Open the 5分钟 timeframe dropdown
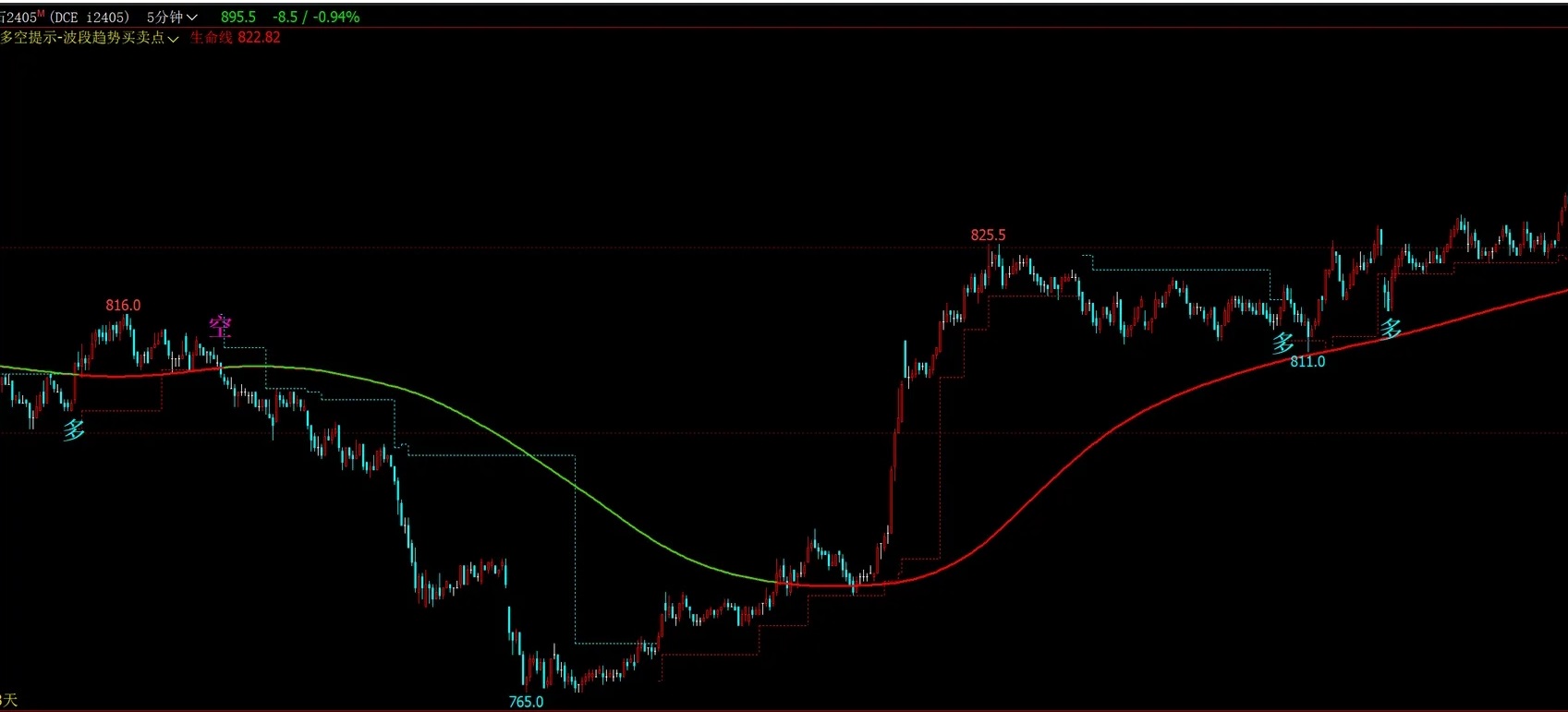This screenshot has height=712, width=1568. (172, 17)
